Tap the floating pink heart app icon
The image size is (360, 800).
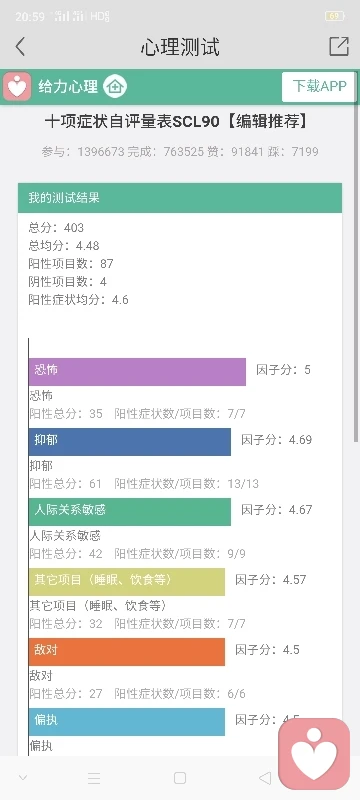pyautogui.click(x=314, y=754)
